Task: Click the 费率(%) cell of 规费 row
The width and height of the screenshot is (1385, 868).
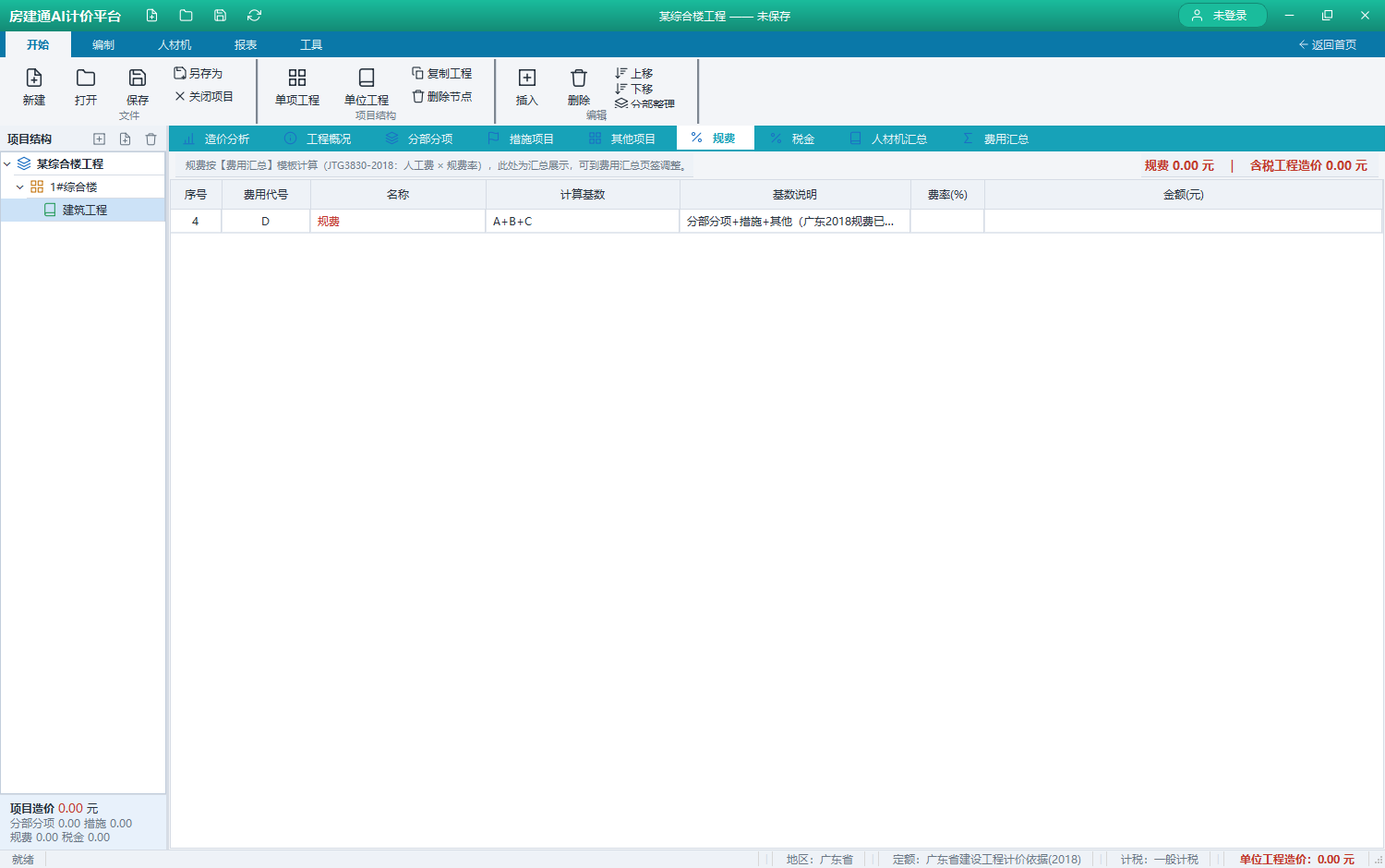Action: pos(947,222)
